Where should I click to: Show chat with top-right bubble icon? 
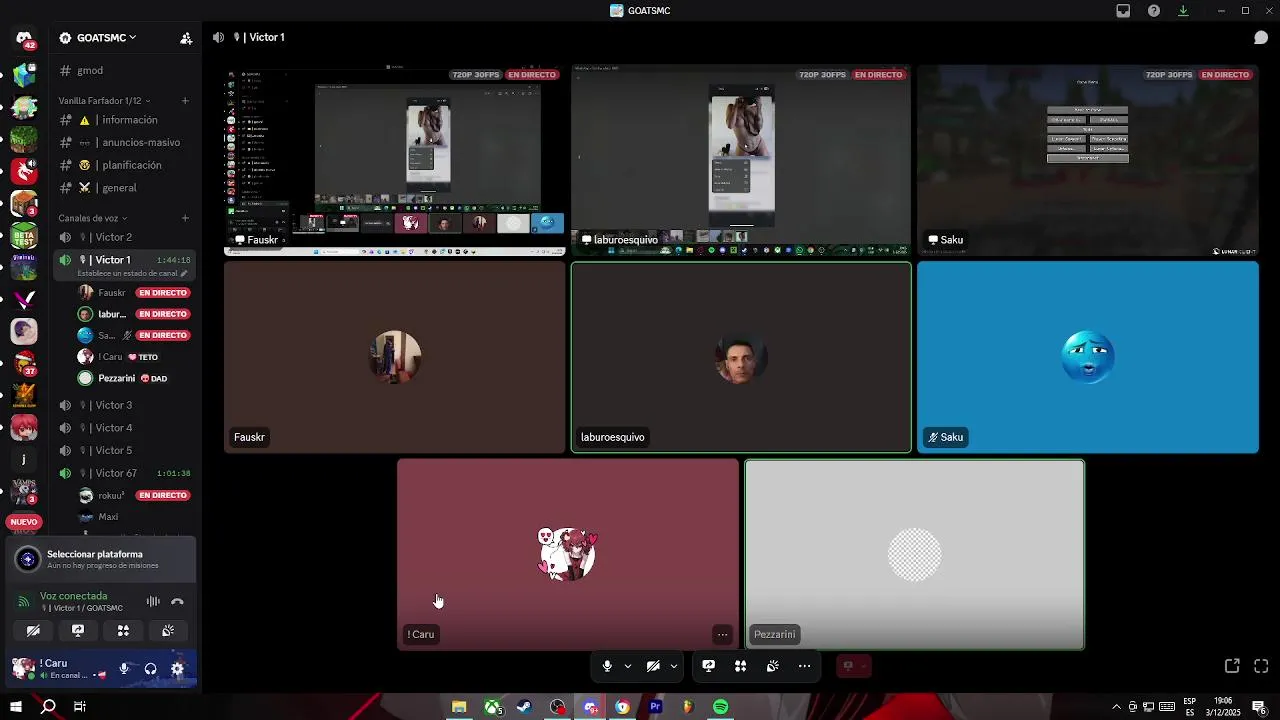pyautogui.click(x=1261, y=38)
